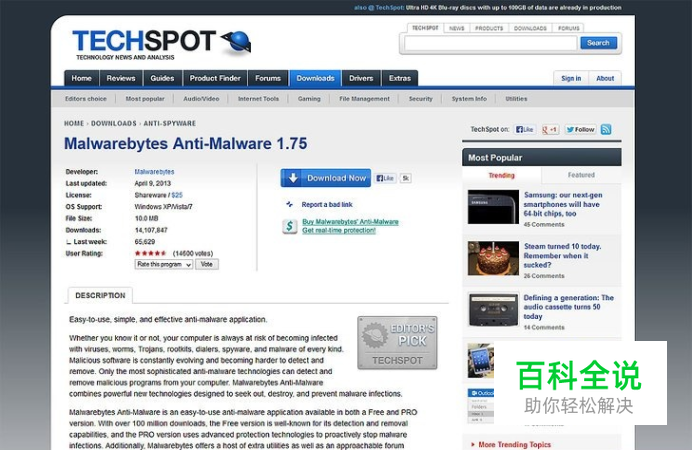692x450 pixels.
Task: Click the Editor's Pick badge
Action: coord(397,342)
